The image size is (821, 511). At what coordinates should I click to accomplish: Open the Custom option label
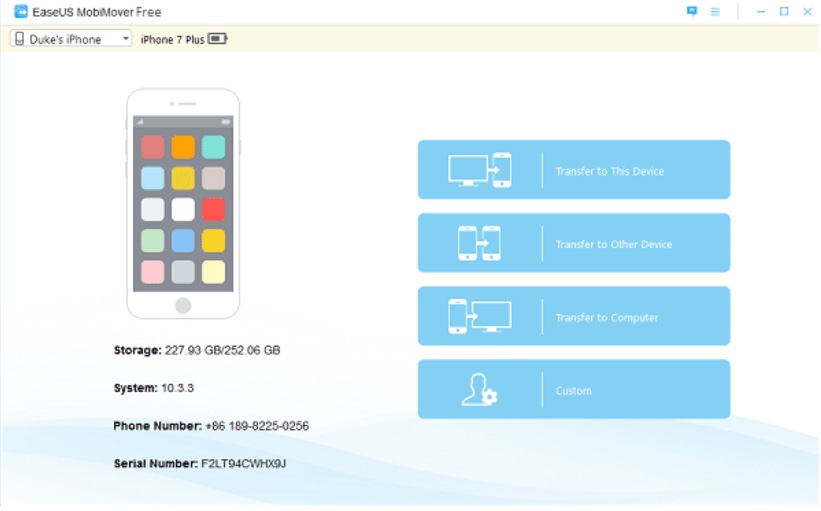574,391
